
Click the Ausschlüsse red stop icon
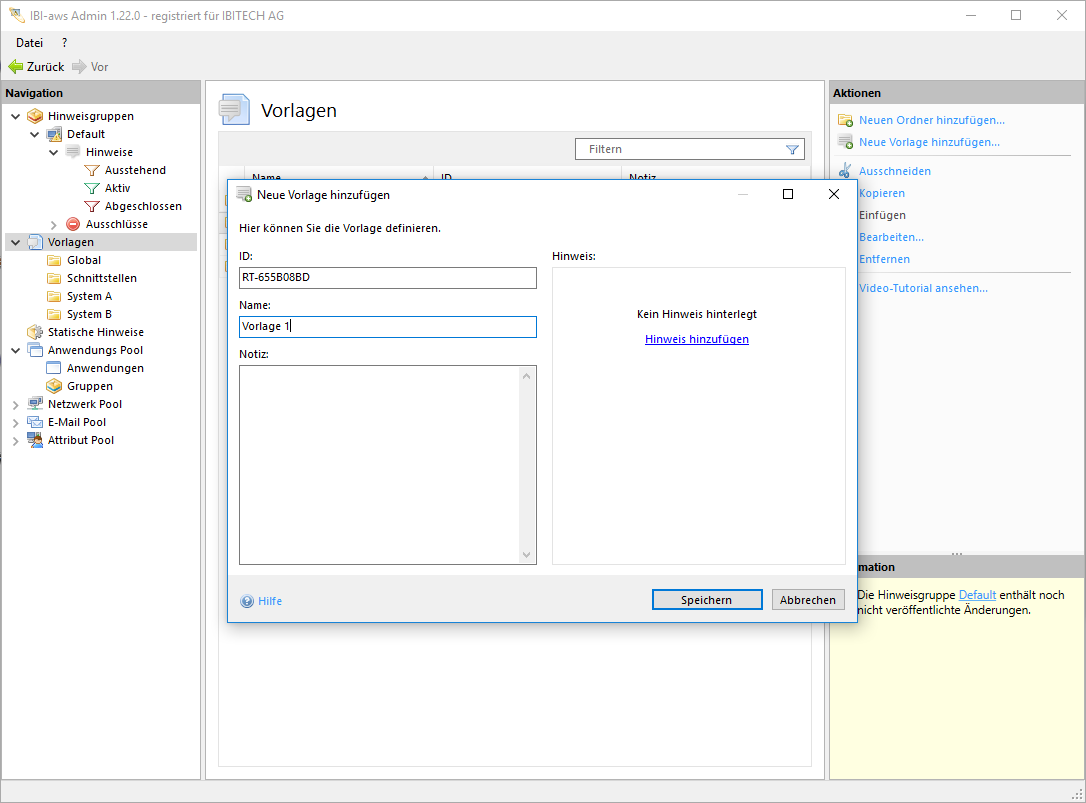point(73,225)
